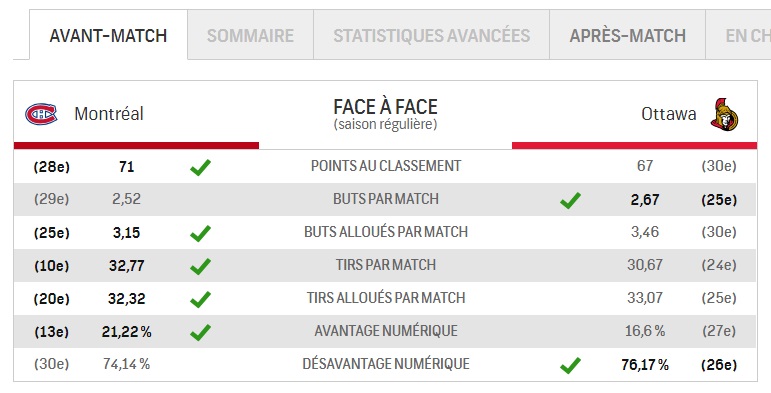Click the Montréal Canadiens logo
Image resolution: width=771 pixels, height=393 pixels.
point(41,114)
